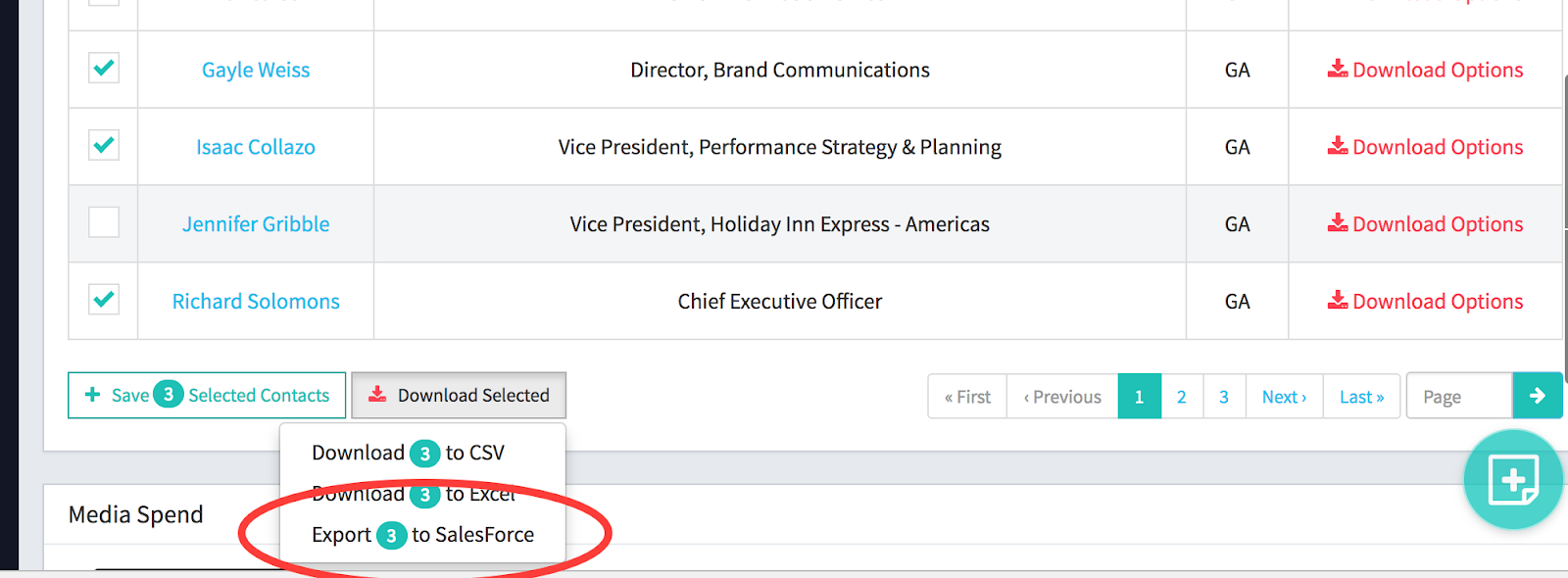Click red download icon on Download Selected
This screenshot has height=578, width=1568.
coord(377,395)
